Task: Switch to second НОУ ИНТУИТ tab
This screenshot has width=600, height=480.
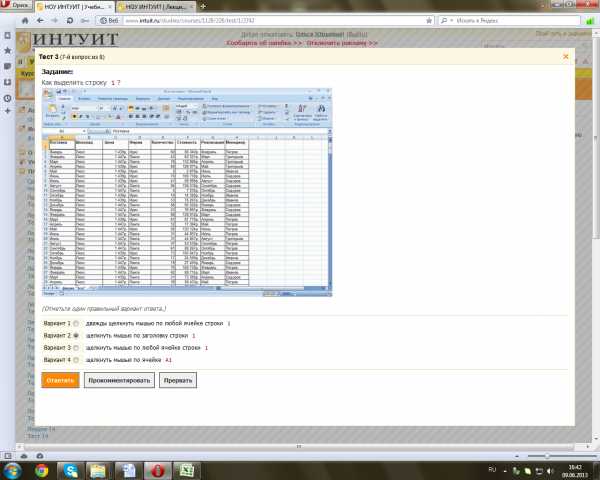Action: 155,7
